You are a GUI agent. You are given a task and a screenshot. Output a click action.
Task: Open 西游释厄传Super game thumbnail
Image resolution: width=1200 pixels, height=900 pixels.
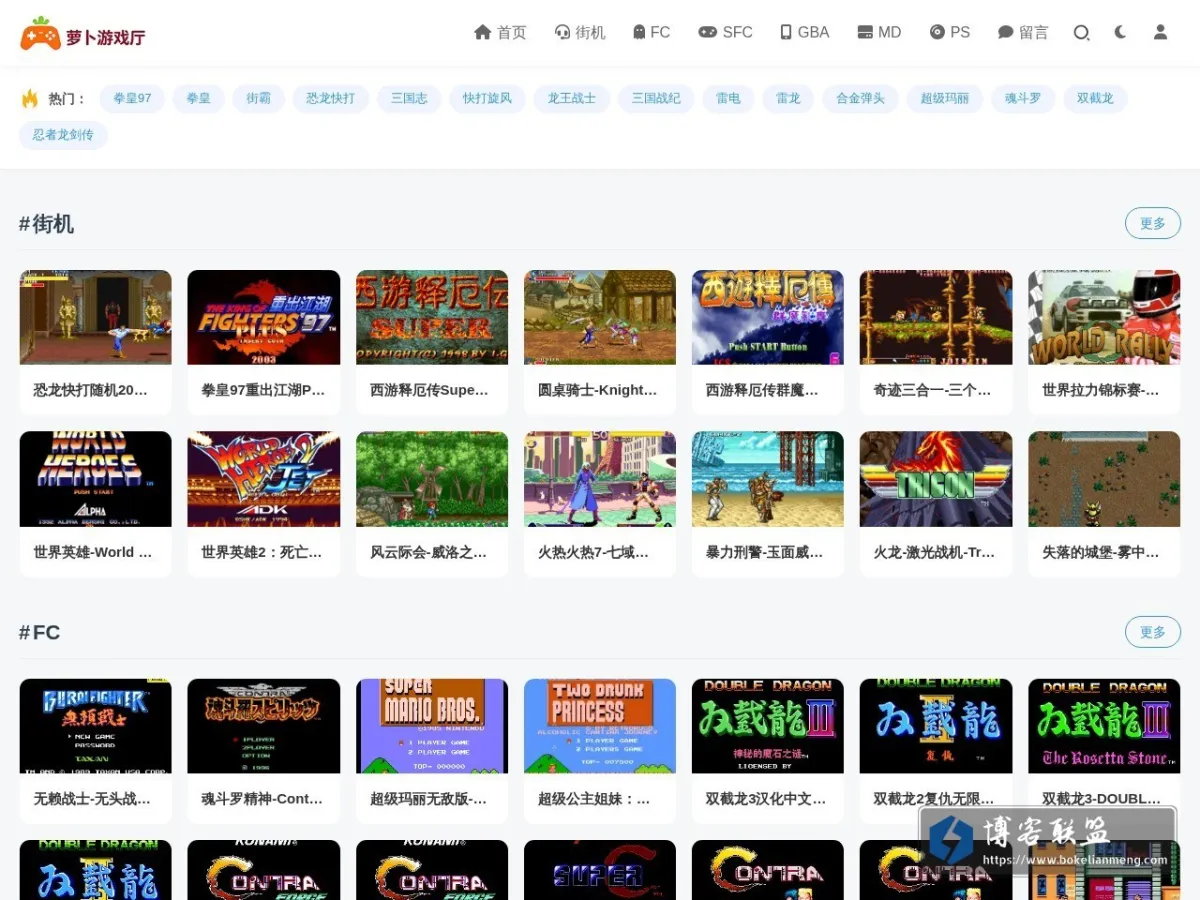pyautogui.click(x=432, y=317)
